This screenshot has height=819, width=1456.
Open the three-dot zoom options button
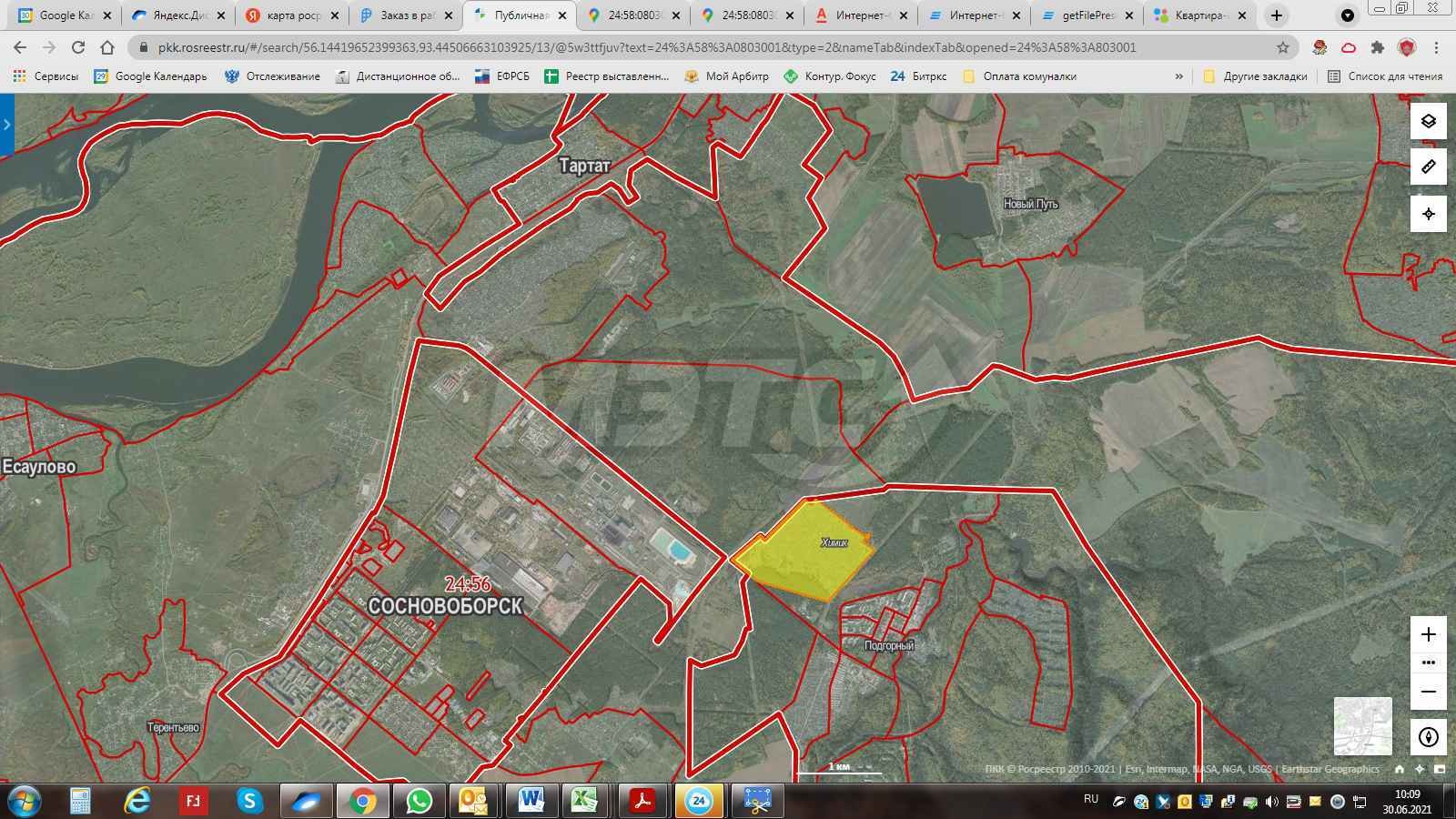pos(1428,662)
